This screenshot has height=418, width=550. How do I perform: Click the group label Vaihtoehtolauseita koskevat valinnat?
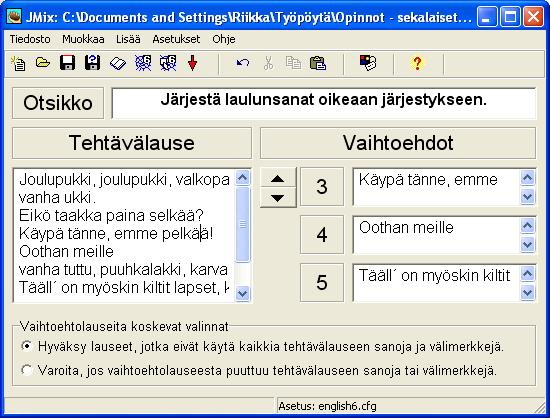[x=124, y=326]
